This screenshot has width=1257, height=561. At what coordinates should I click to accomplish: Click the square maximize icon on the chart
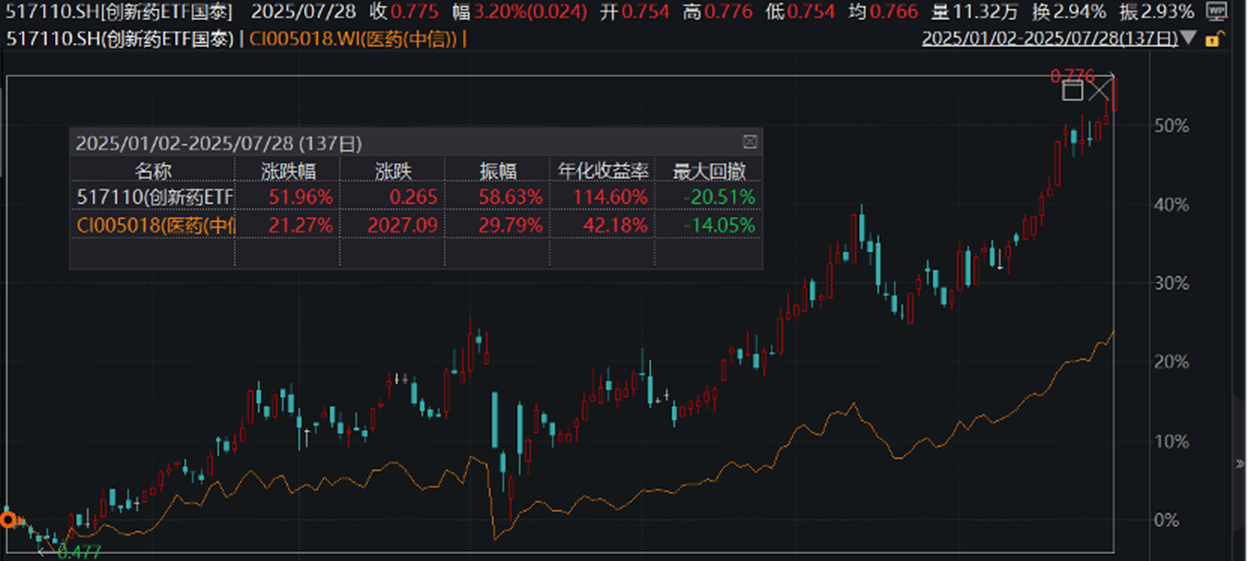1072,91
